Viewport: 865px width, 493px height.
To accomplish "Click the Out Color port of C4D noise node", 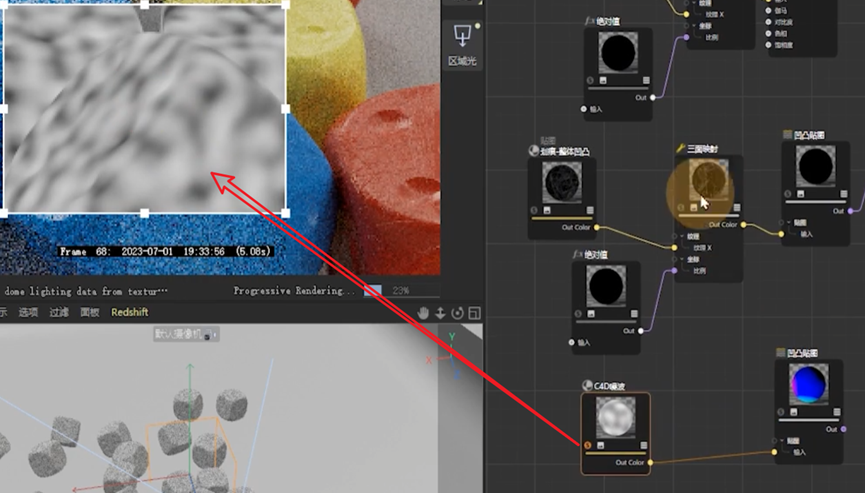I will coord(651,463).
